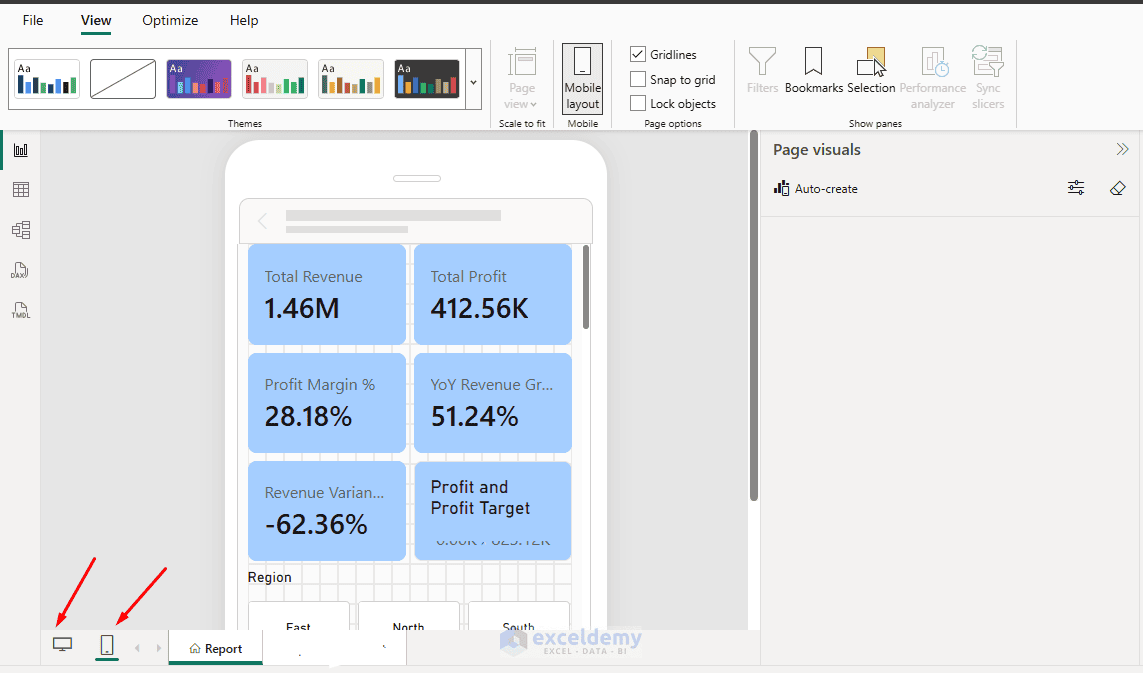This screenshot has height=673, width=1143.
Task: Enable the Snap to grid checkbox
Action: point(638,79)
